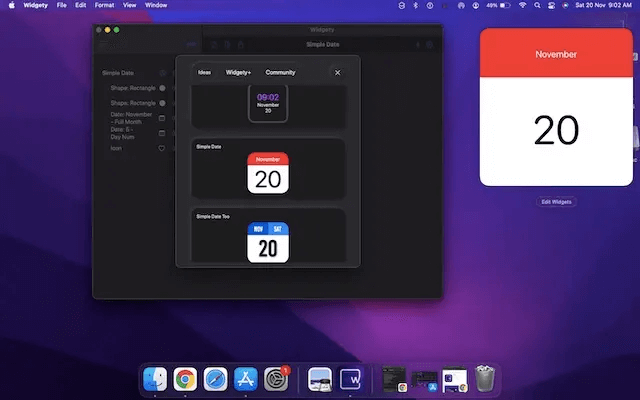Select the Community tab
Image resolution: width=640 pixels, height=400 pixels.
[280, 72]
